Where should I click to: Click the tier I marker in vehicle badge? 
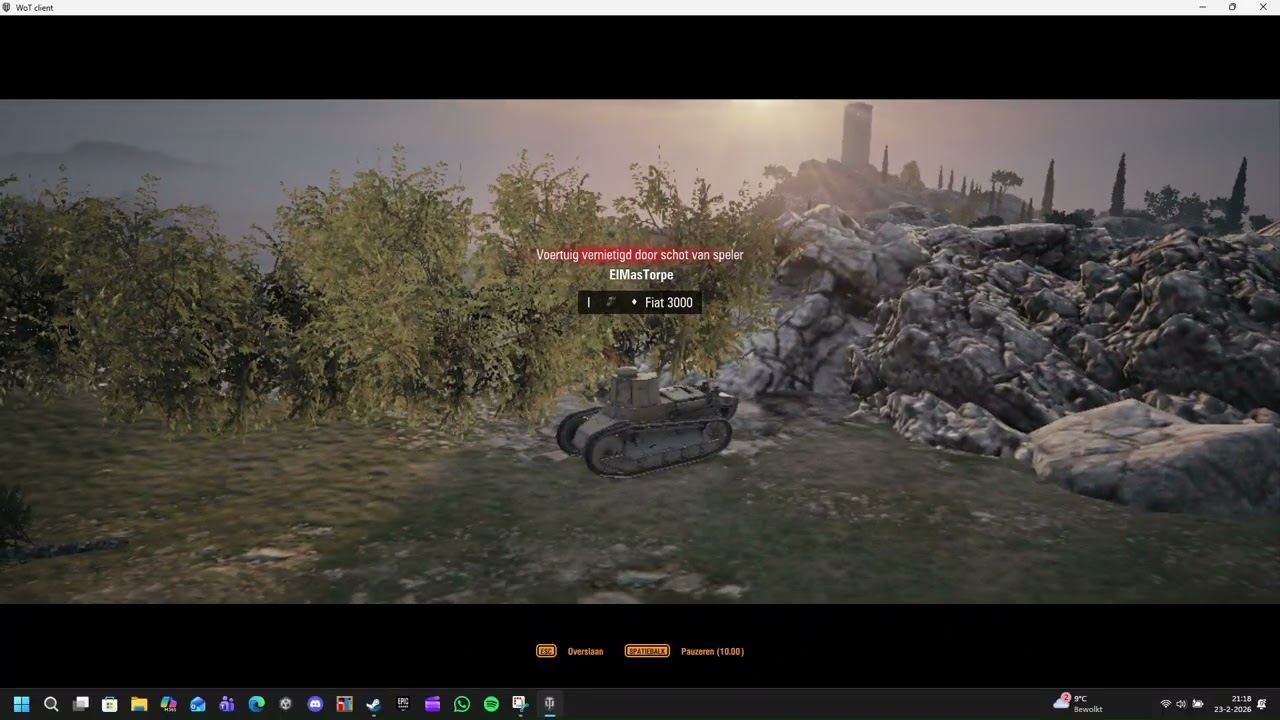[x=589, y=302]
